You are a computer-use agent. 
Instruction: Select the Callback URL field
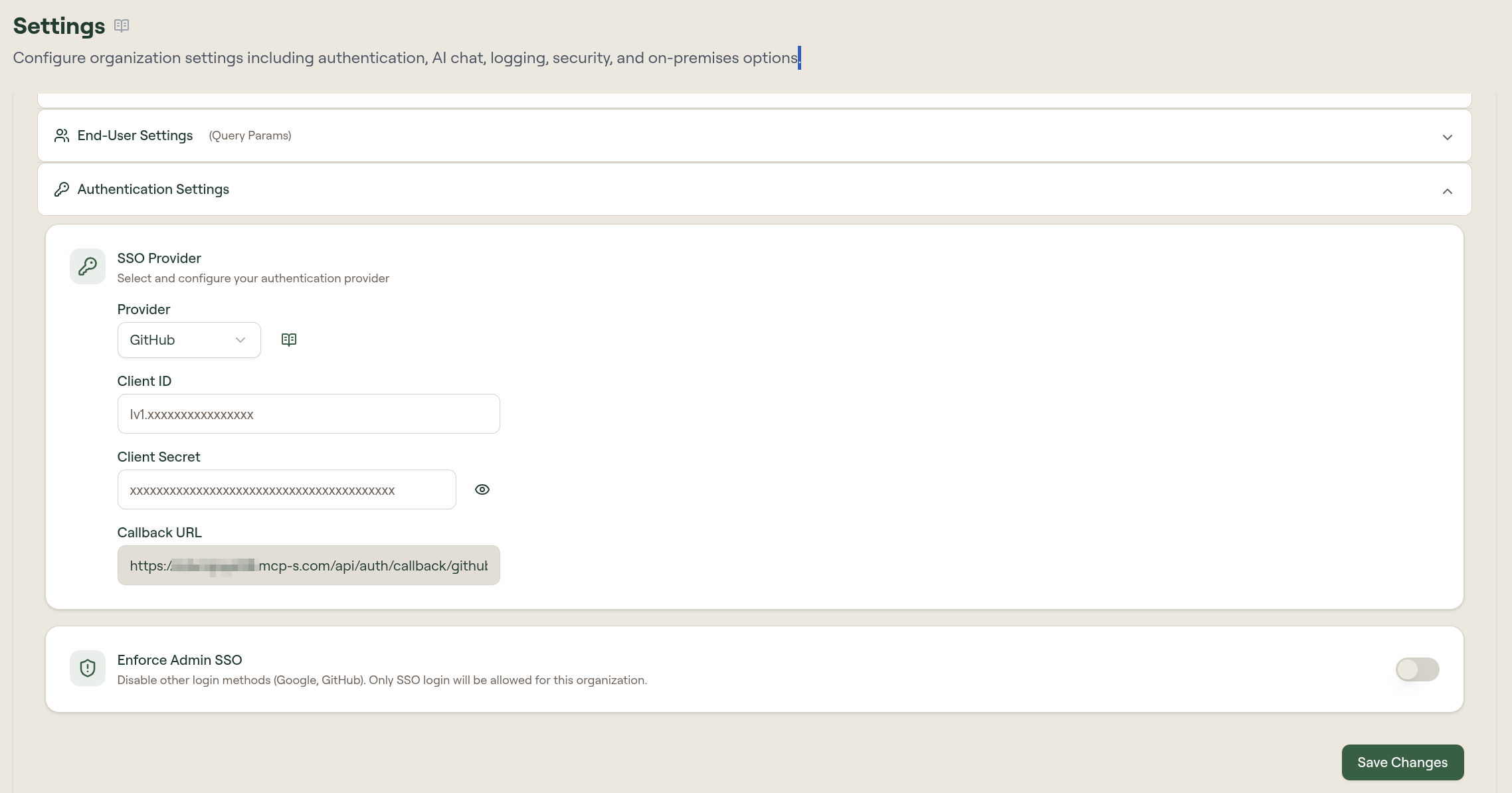309,565
